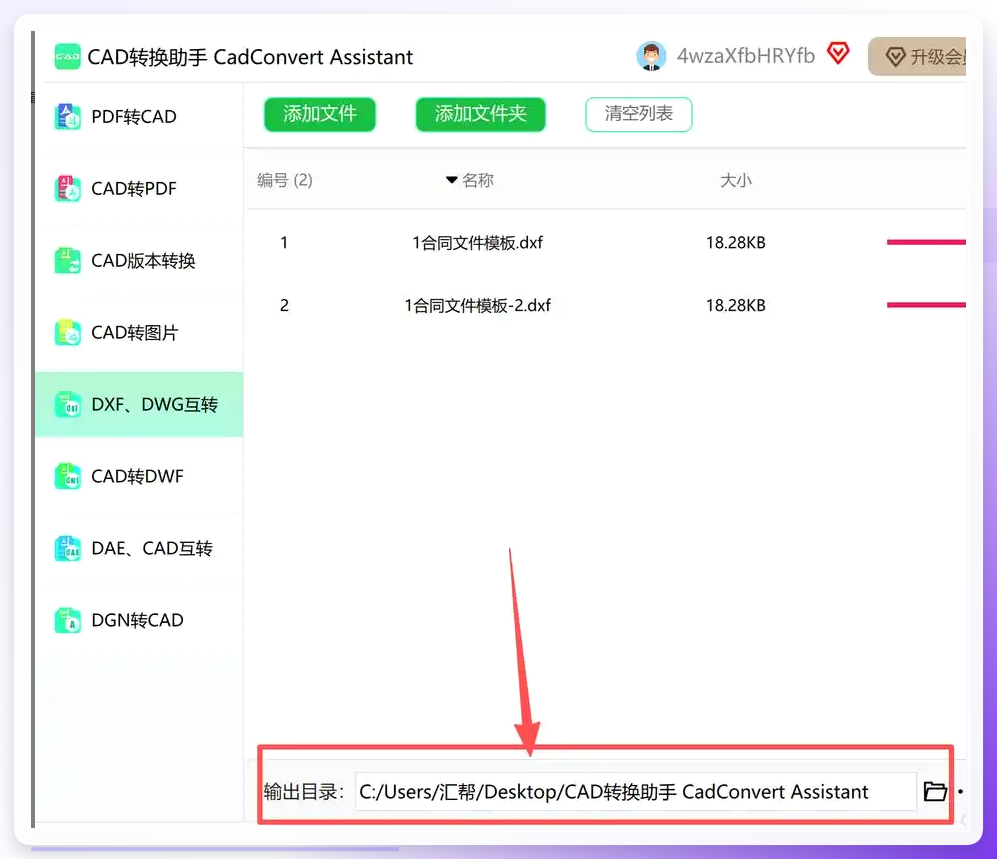Clear the list with 清空列表
This screenshot has height=859, width=997.
point(638,114)
